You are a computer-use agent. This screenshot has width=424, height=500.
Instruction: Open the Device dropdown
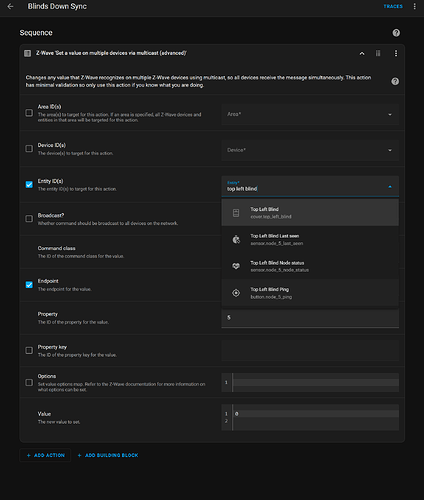click(310, 150)
